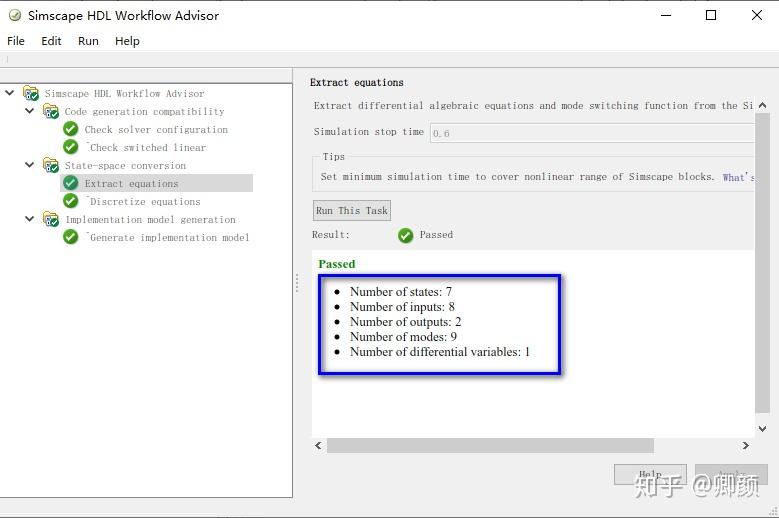Viewport: 779px width, 518px height.
Task: Click the Simulation stop time field
Action: (592, 133)
